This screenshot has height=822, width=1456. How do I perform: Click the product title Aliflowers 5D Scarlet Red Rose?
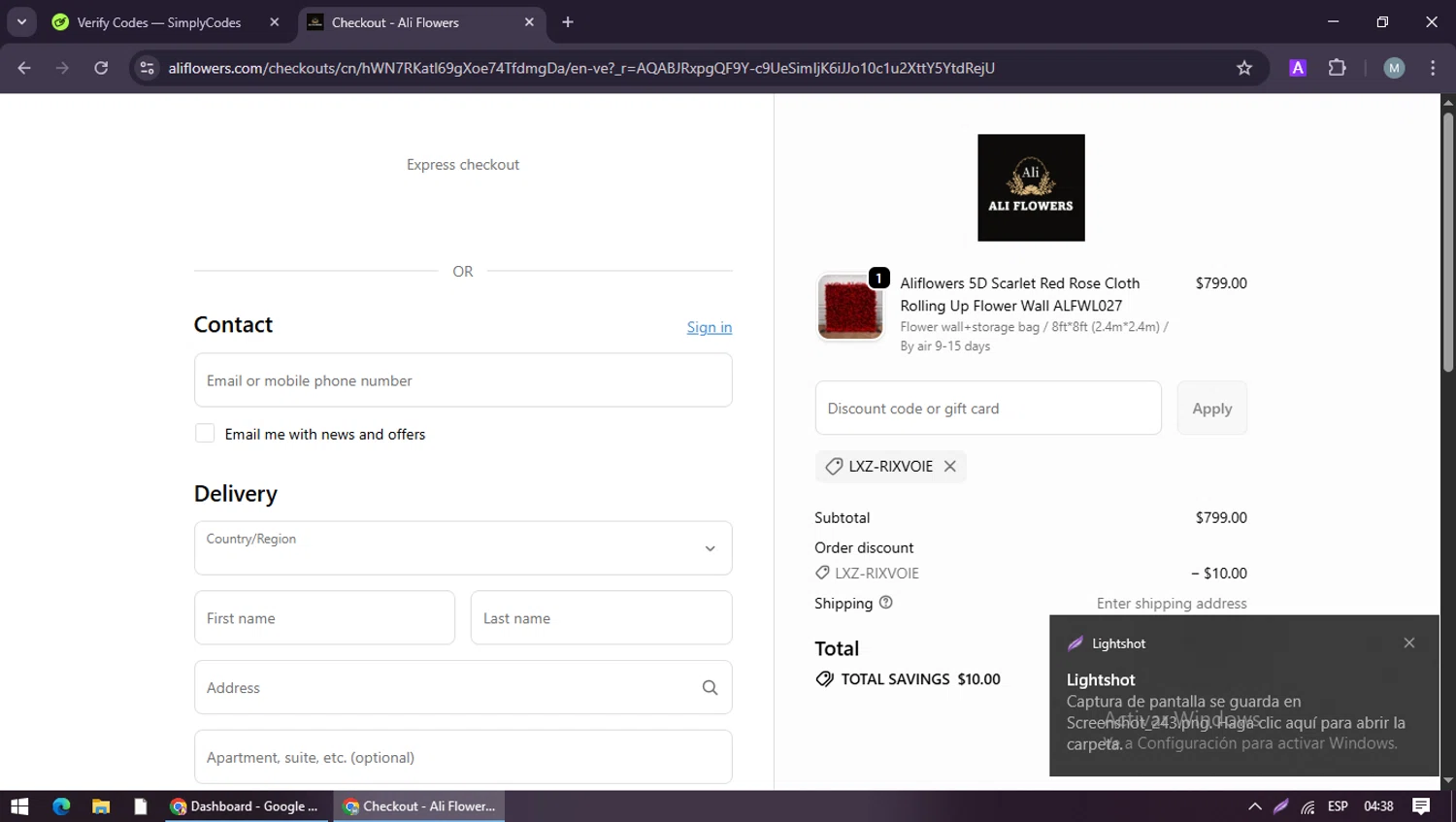[x=1020, y=294]
